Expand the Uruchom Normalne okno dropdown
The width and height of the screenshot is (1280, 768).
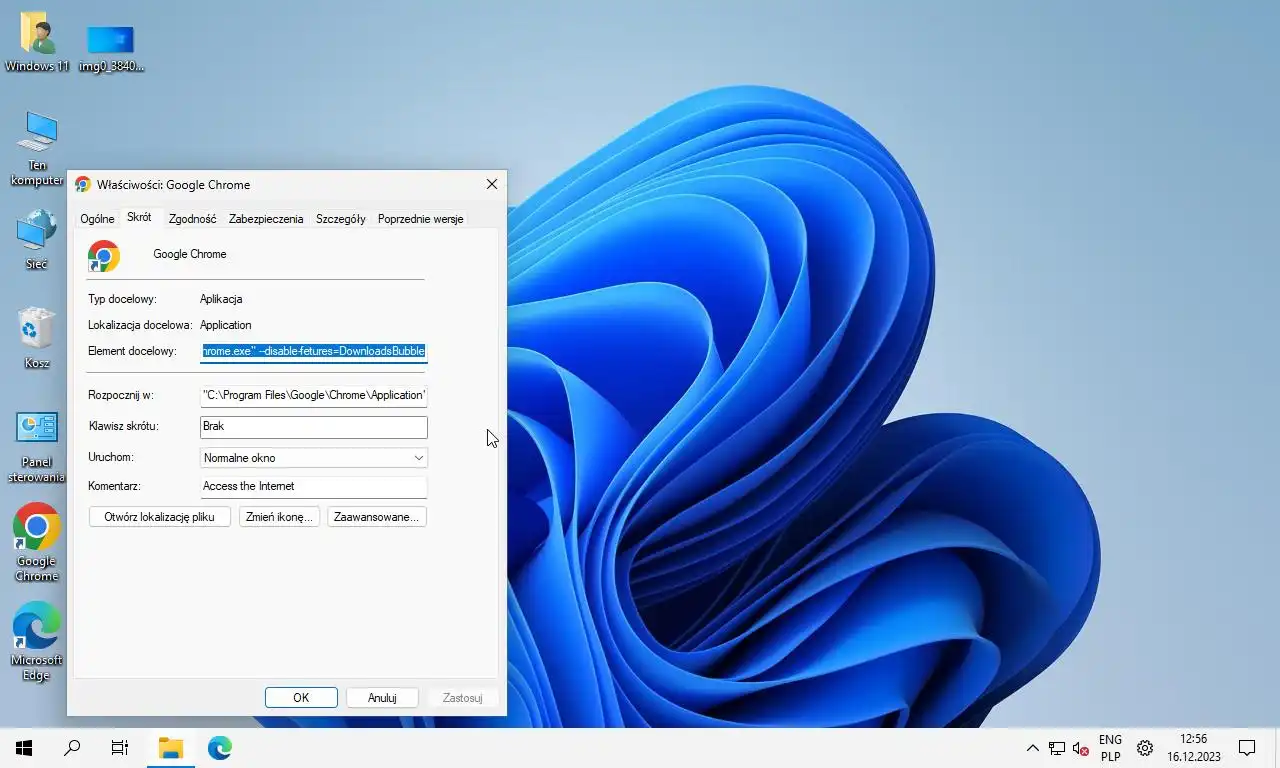point(314,458)
